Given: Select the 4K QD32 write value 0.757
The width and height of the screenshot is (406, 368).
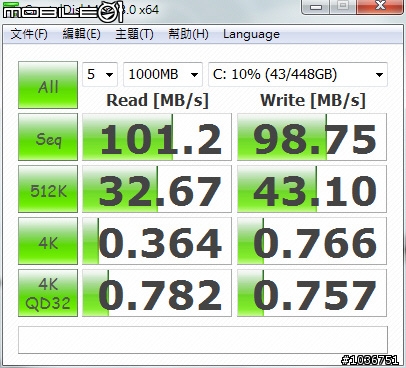Looking at the screenshot, I should click(312, 293).
